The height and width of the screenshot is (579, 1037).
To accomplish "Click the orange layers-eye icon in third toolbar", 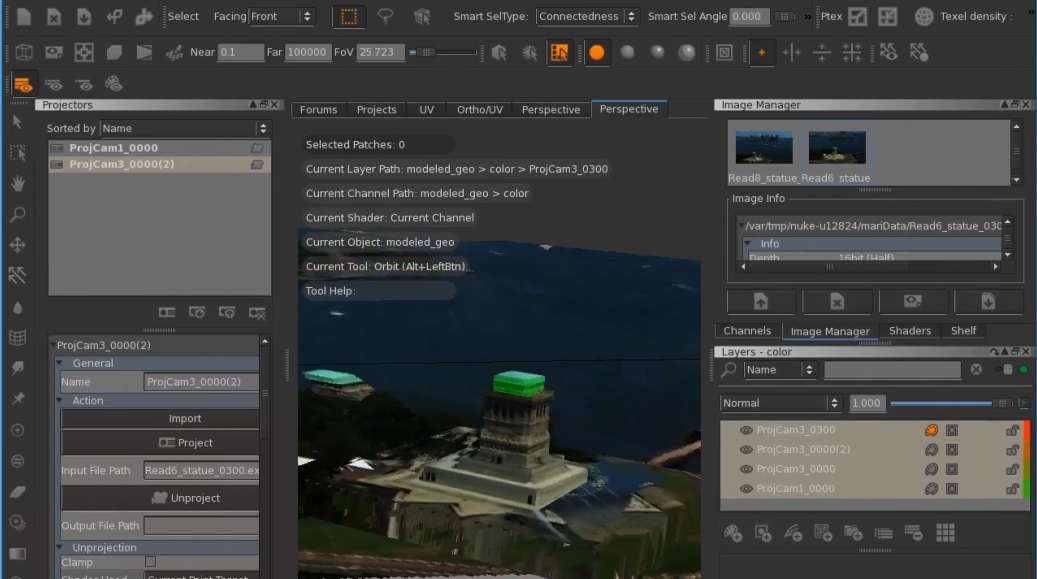I will (x=22, y=85).
